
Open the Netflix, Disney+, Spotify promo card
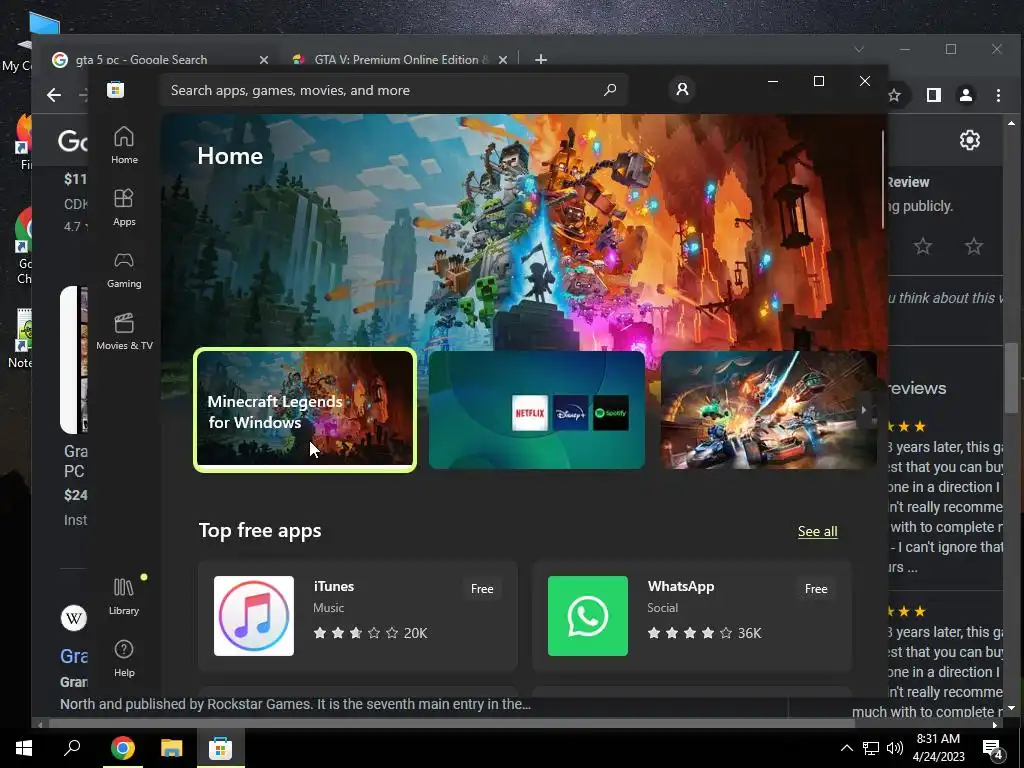[537, 410]
